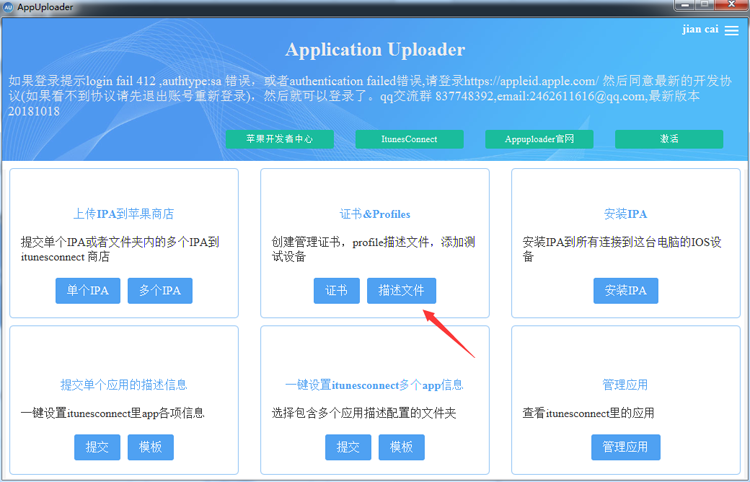Click the Application Uploader title text
The image size is (750, 482).
click(x=375, y=50)
